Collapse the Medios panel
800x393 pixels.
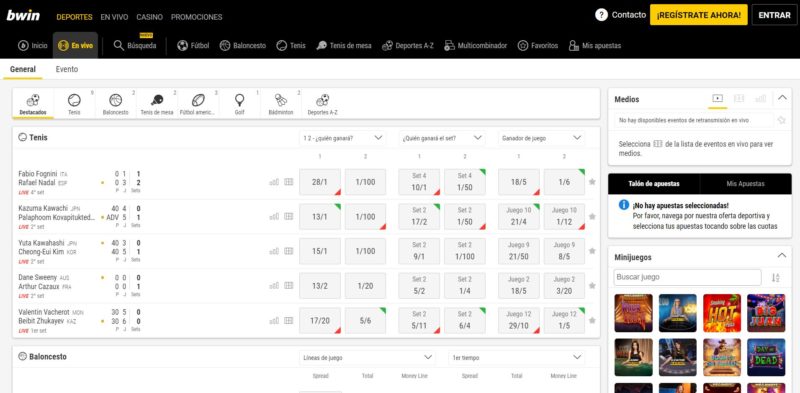pos(782,98)
